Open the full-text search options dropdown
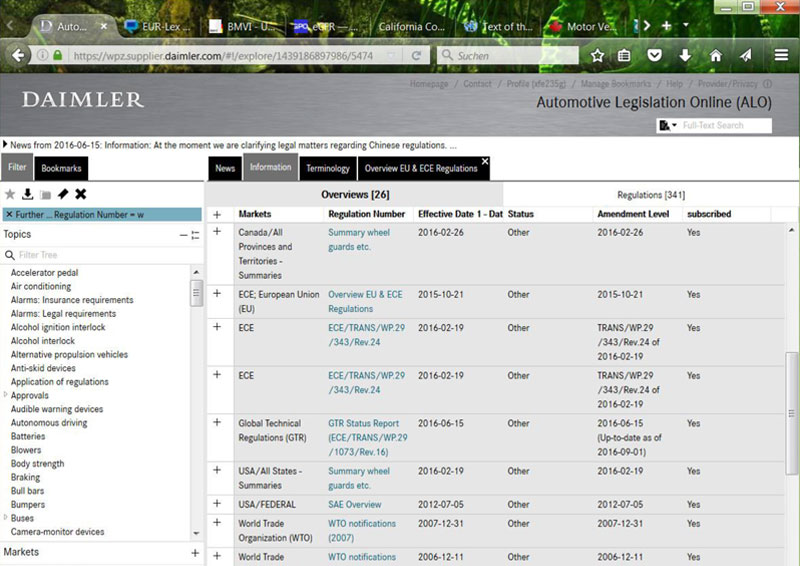This screenshot has width=800, height=566. pos(668,126)
